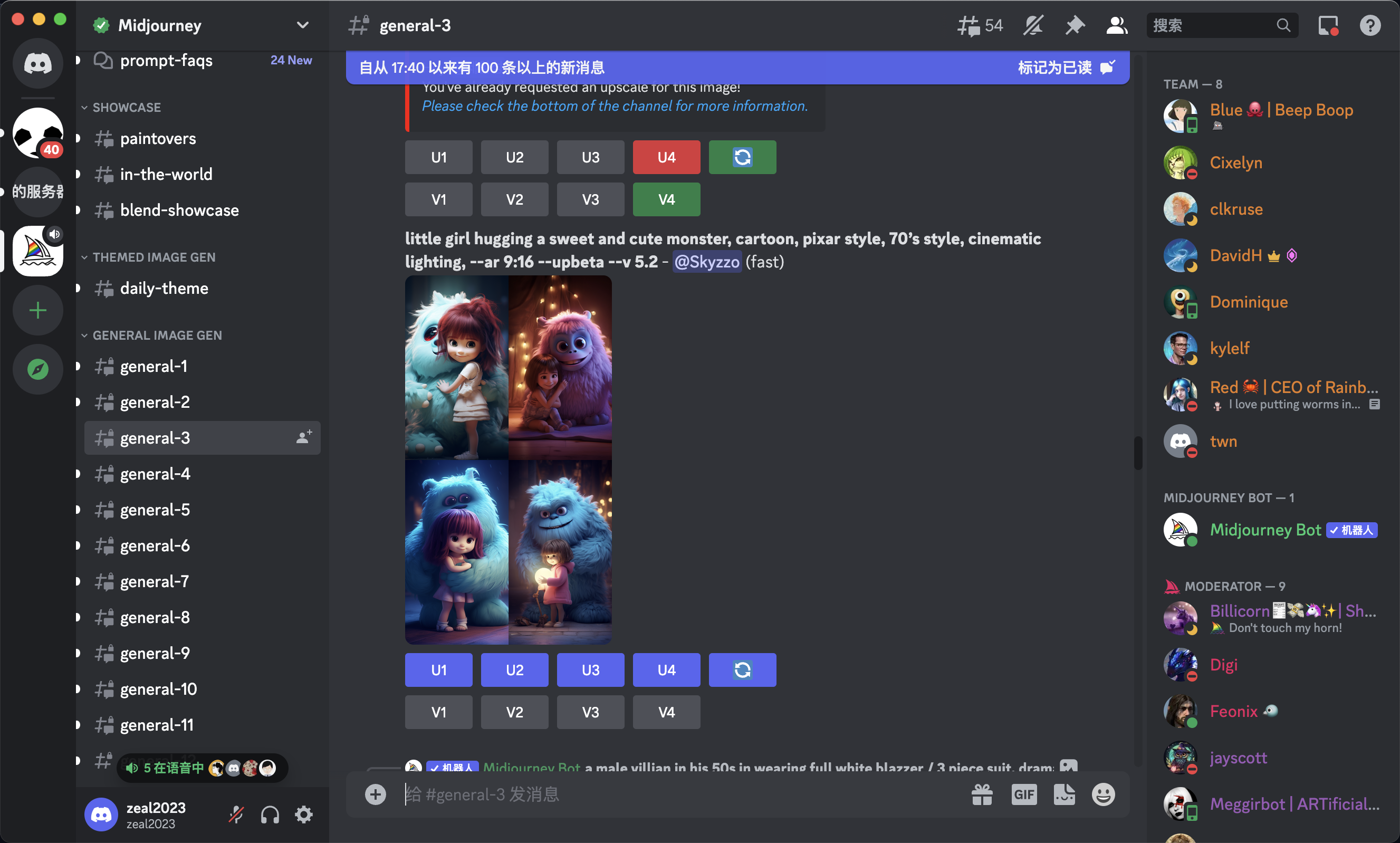The image size is (1400, 843).
Task: Collapse the SHOWCASE category
Action: coord(126,108)
